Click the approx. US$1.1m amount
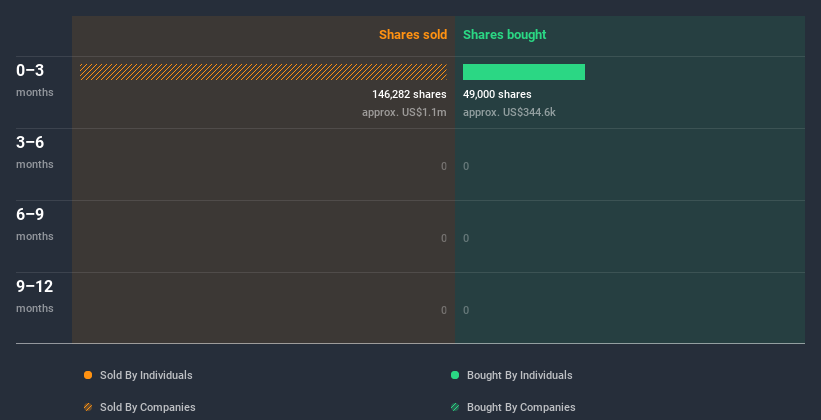Image resolution: width=821 pixels, height=420 pixels. click(x=404, y=112)
